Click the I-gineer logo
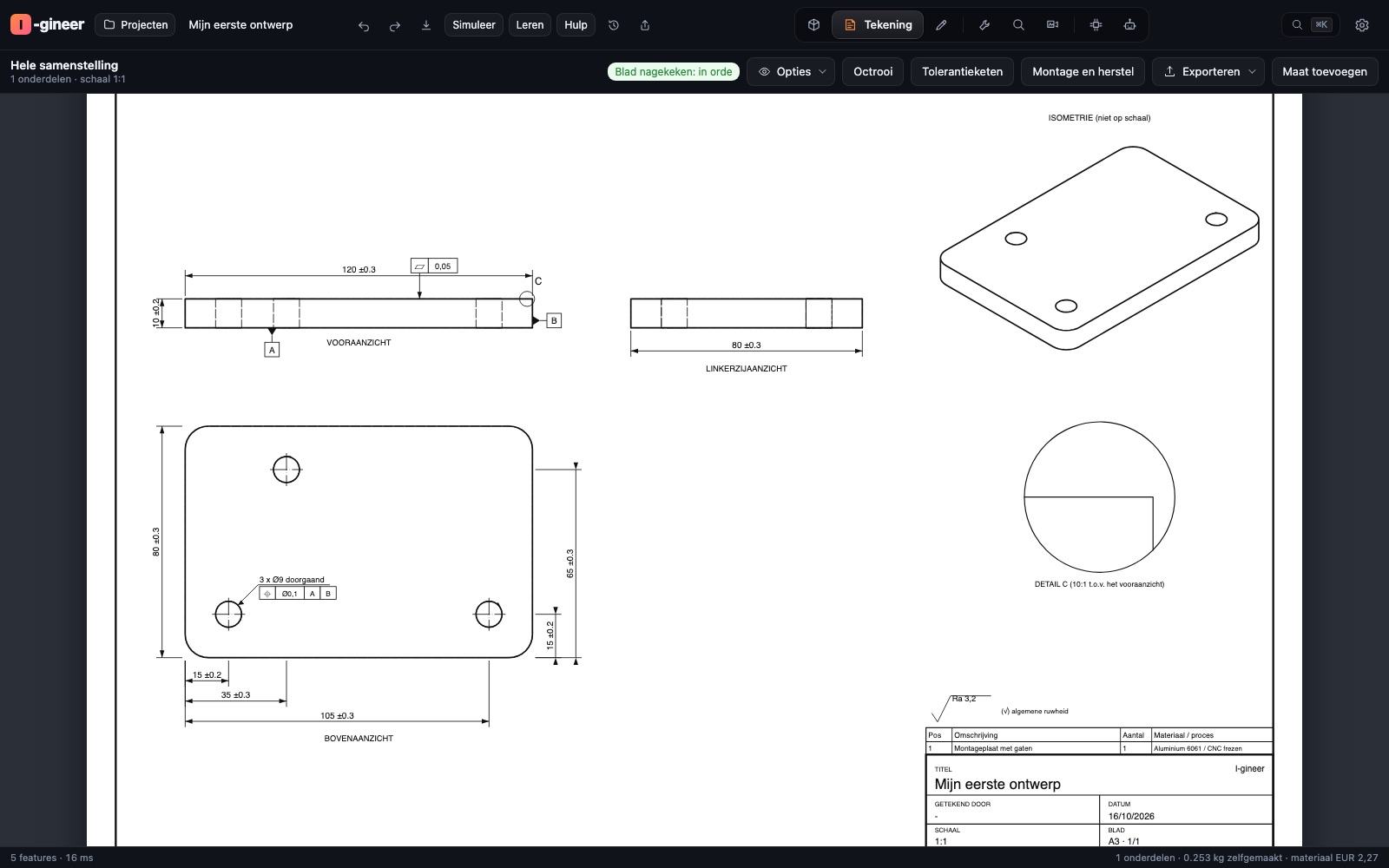Image resolution: width=1389 pixels, height=868 pixels. (47, 24)
